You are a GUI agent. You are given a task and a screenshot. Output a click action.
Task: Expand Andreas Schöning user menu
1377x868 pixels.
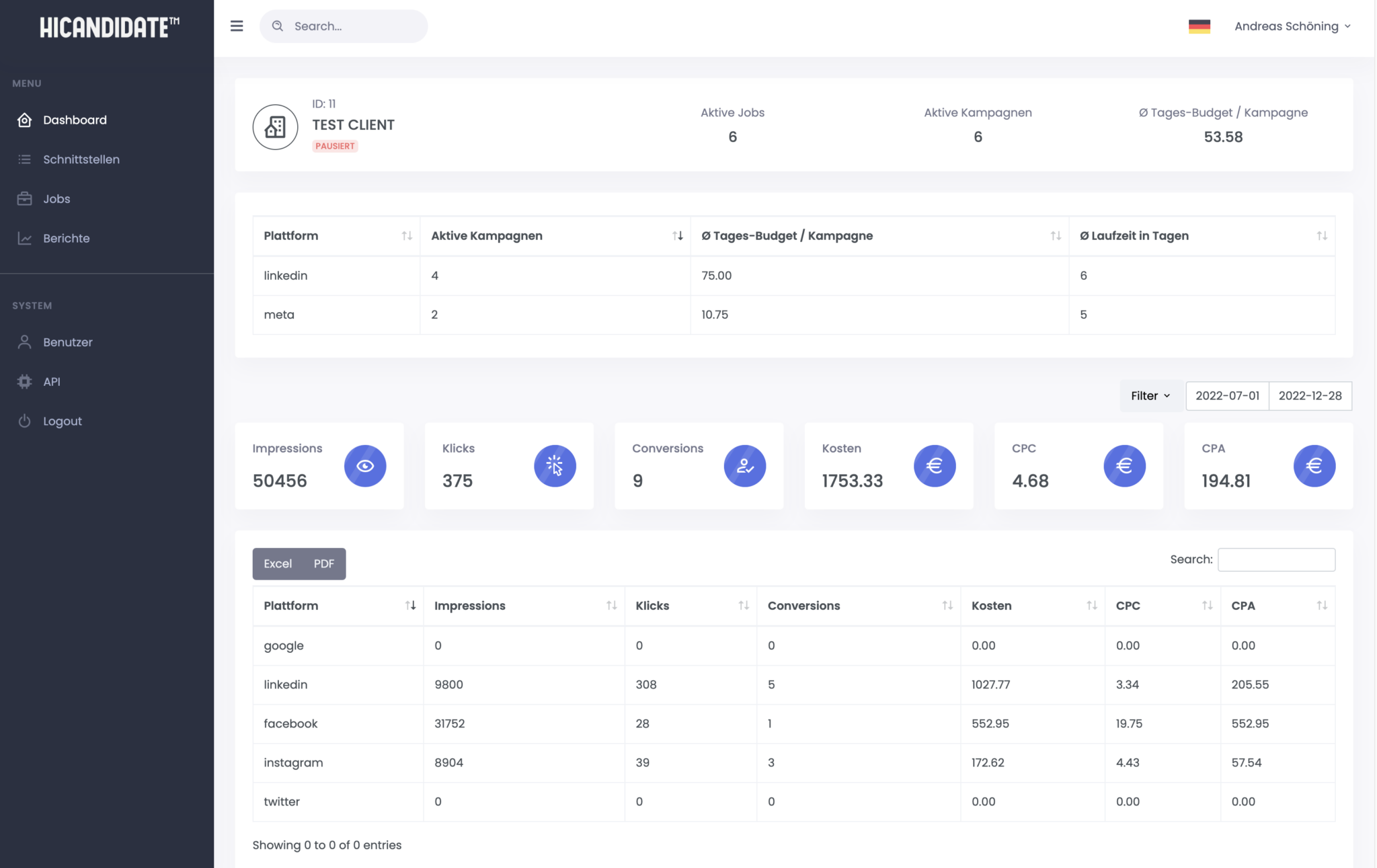pyautogui.click(x=1292, y=26)
